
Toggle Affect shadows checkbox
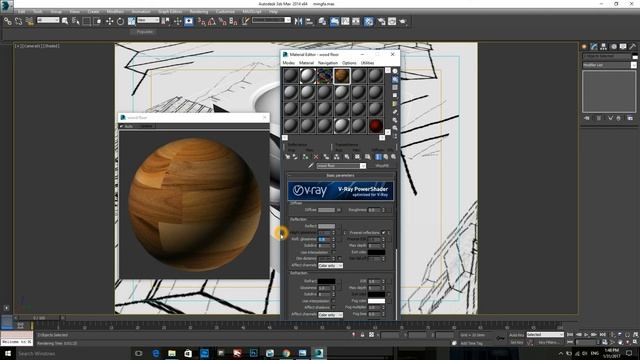click(x=333, y=308)
